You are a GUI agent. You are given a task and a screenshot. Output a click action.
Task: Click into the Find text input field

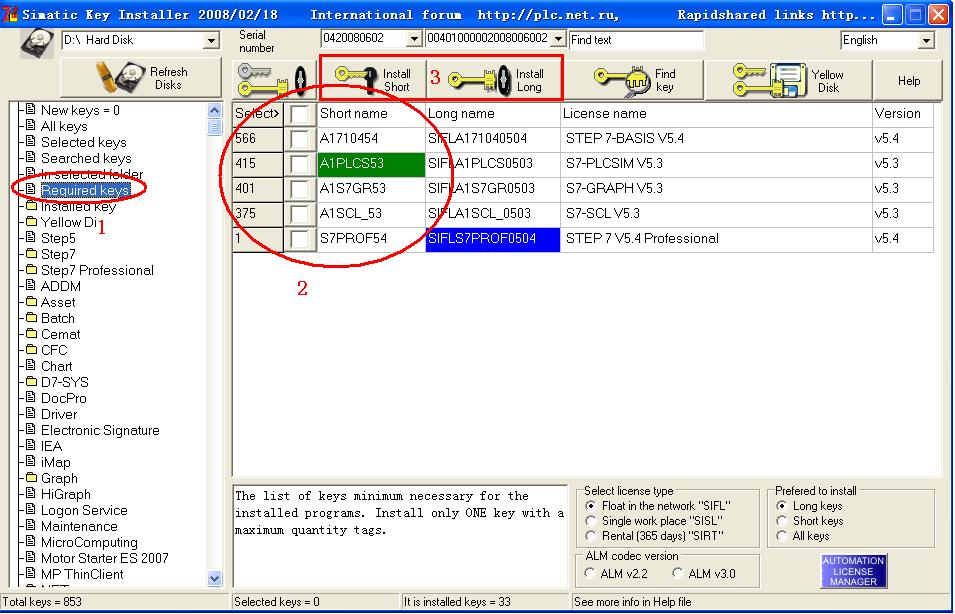(x=636, y=40)
